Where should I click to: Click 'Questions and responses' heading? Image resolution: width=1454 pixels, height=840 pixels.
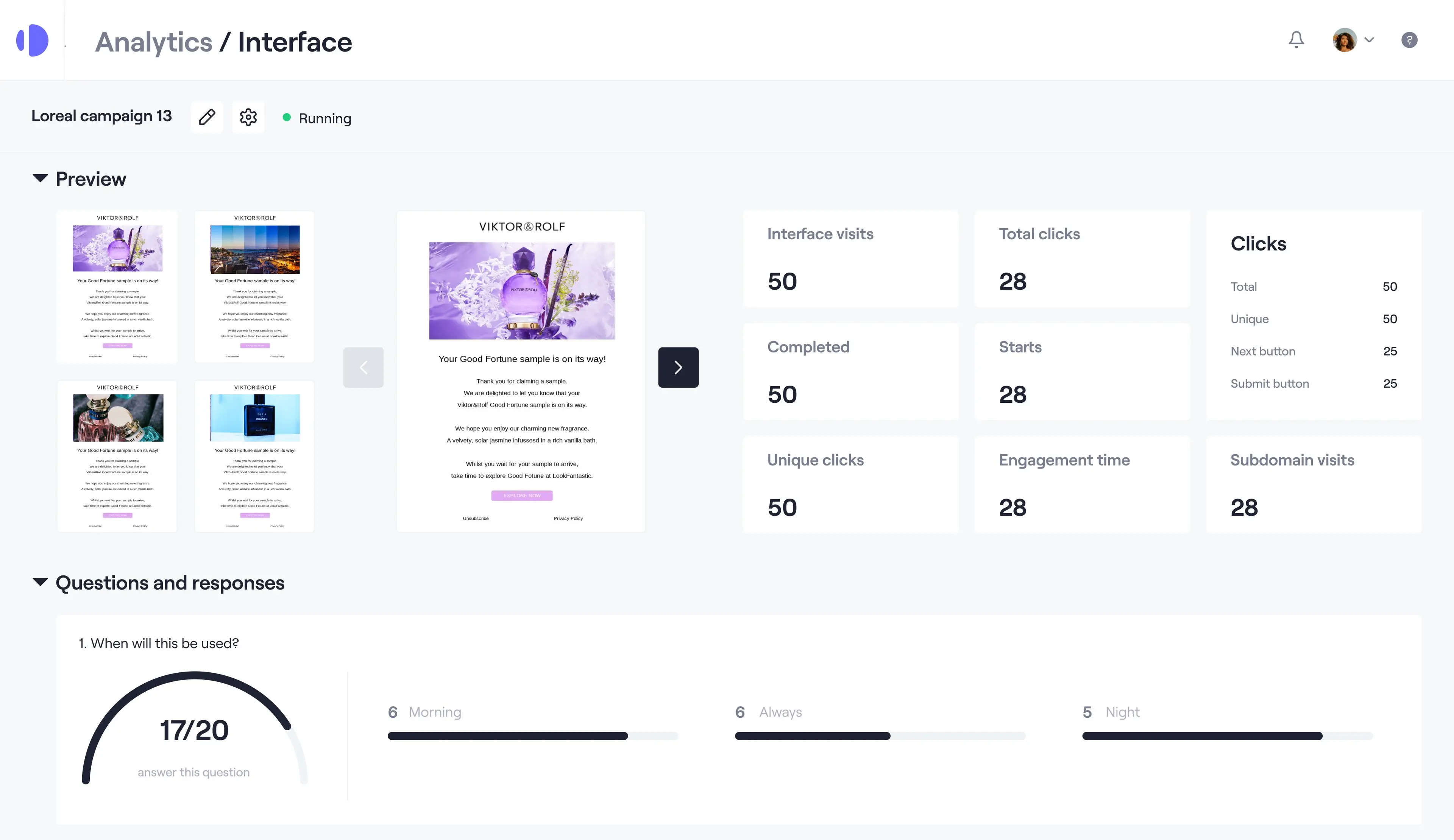pos(170,583)
